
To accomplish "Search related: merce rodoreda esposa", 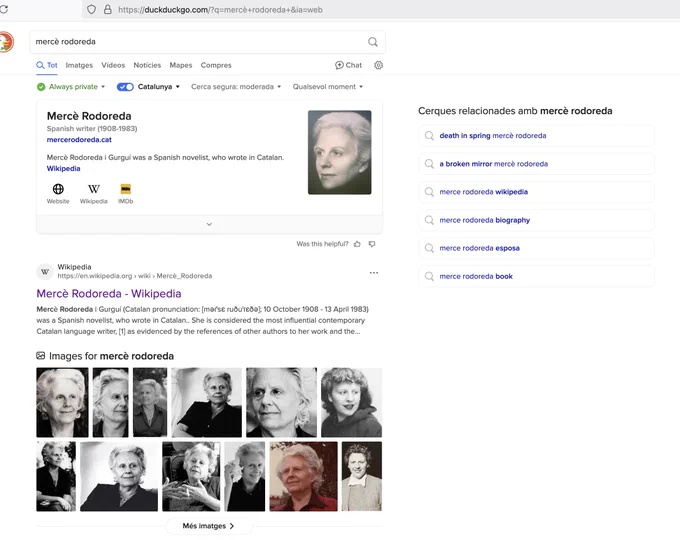I will pos(536,248).
